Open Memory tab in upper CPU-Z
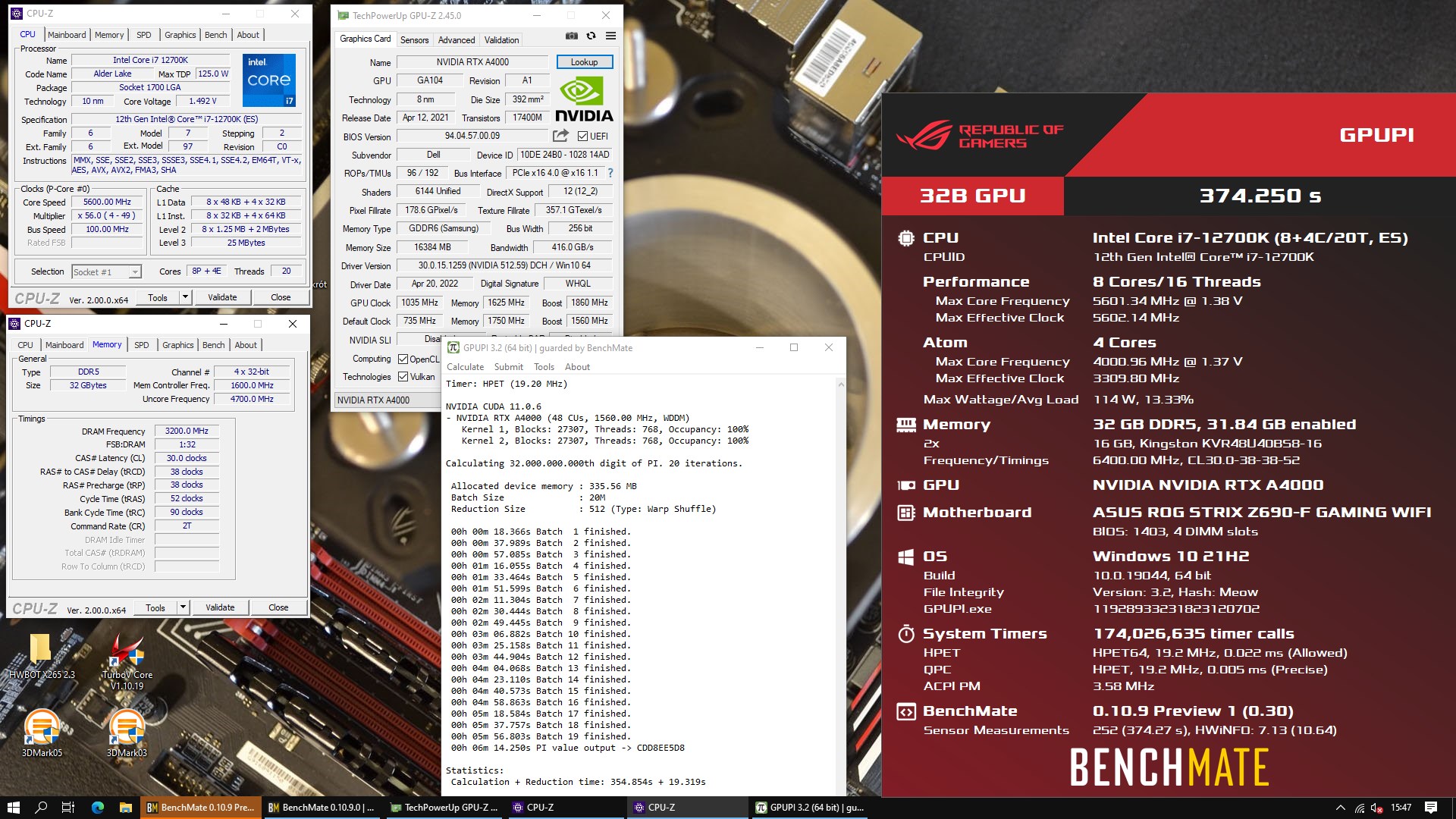The width and height of the screenshot is (1456, 819). click(x=109, y=35)
